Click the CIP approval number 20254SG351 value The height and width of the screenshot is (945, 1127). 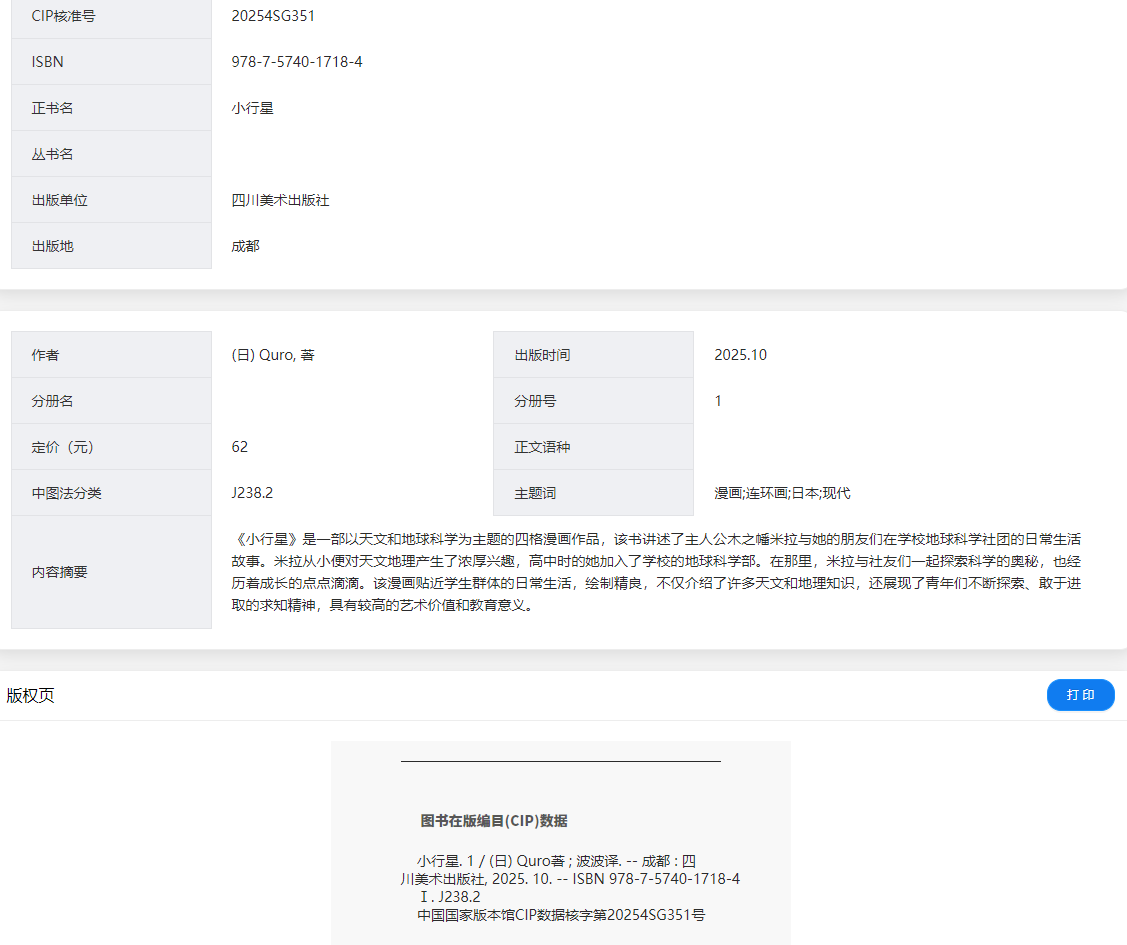(x=273, y=16)
